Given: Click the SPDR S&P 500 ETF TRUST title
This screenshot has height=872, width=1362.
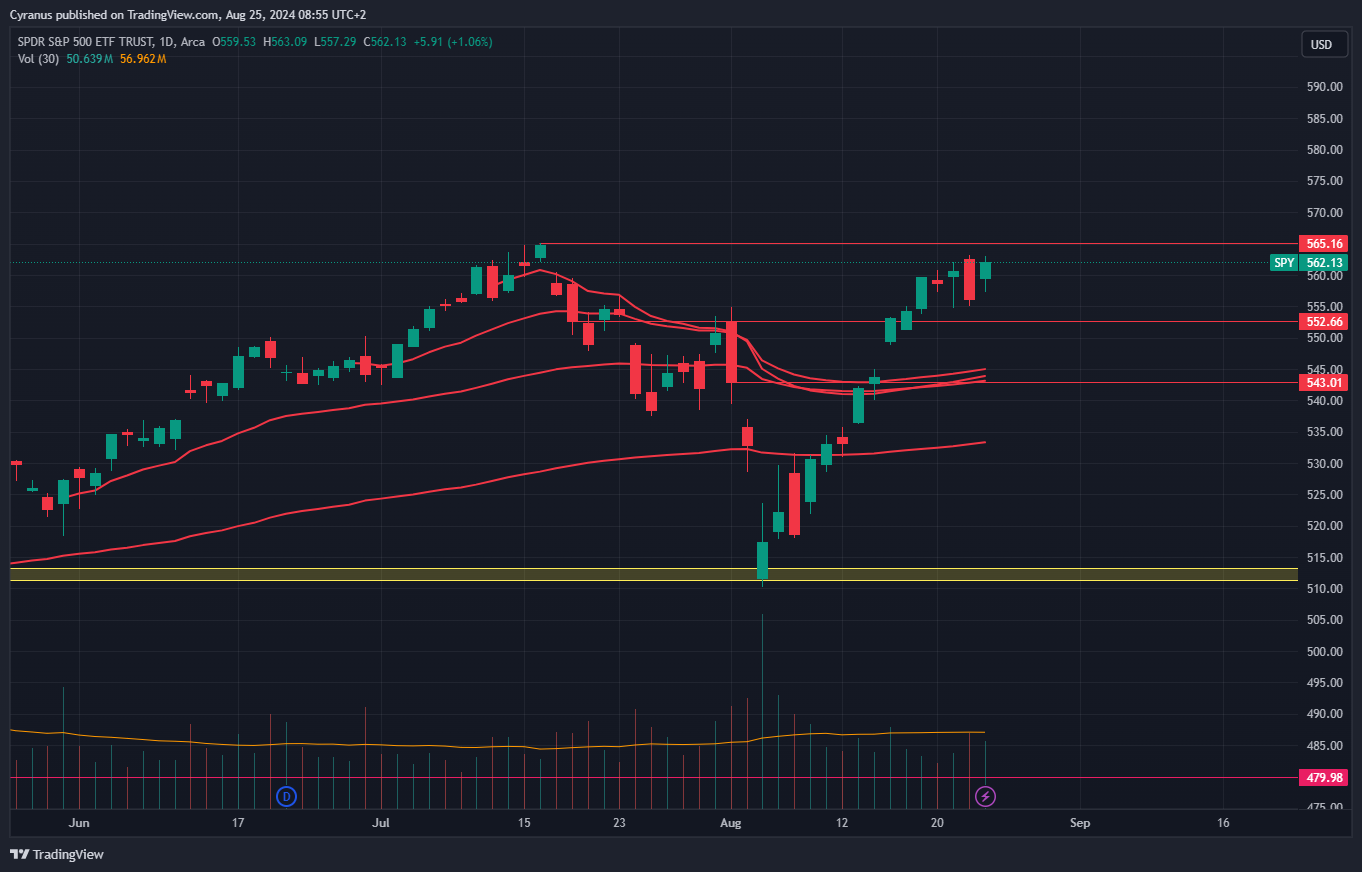Looking at the screenshot, I should tap(85, 42).
